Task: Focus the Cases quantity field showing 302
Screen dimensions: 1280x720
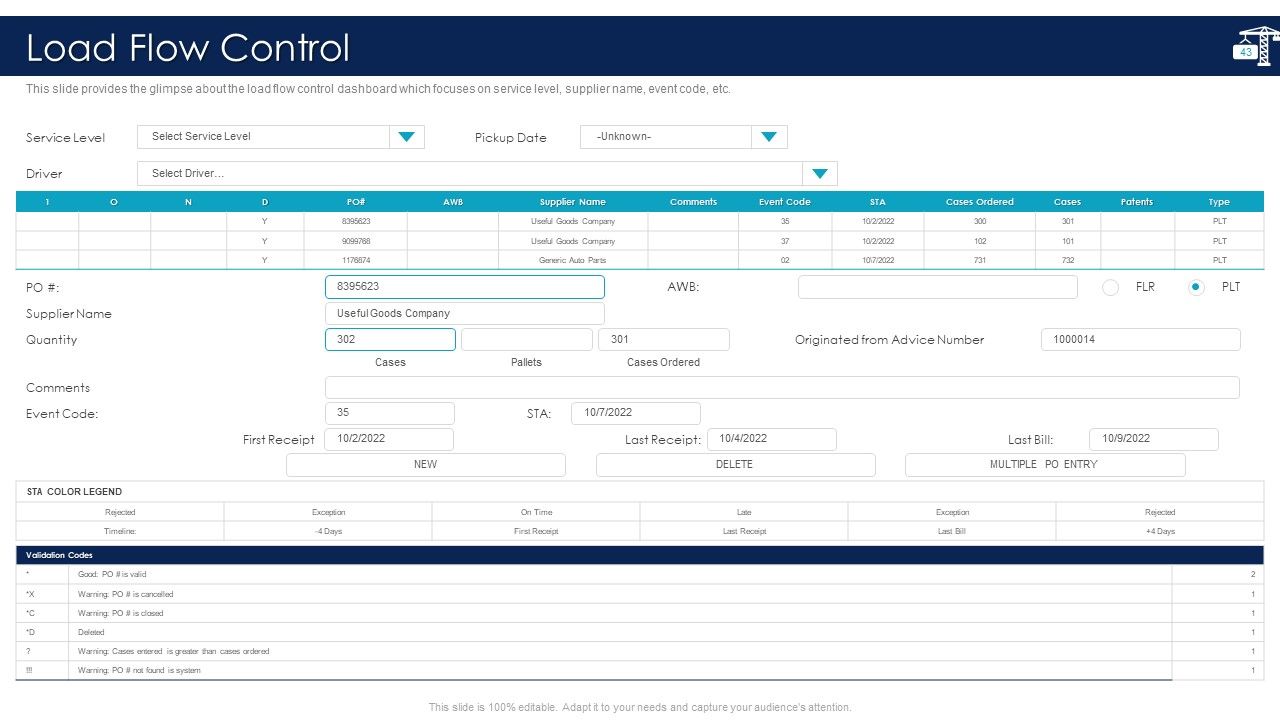Action: 391,340
